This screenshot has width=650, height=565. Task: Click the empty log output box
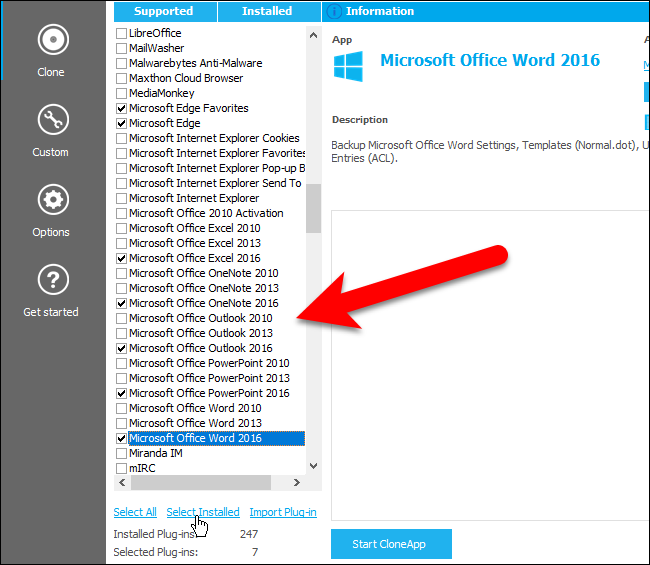490,365
